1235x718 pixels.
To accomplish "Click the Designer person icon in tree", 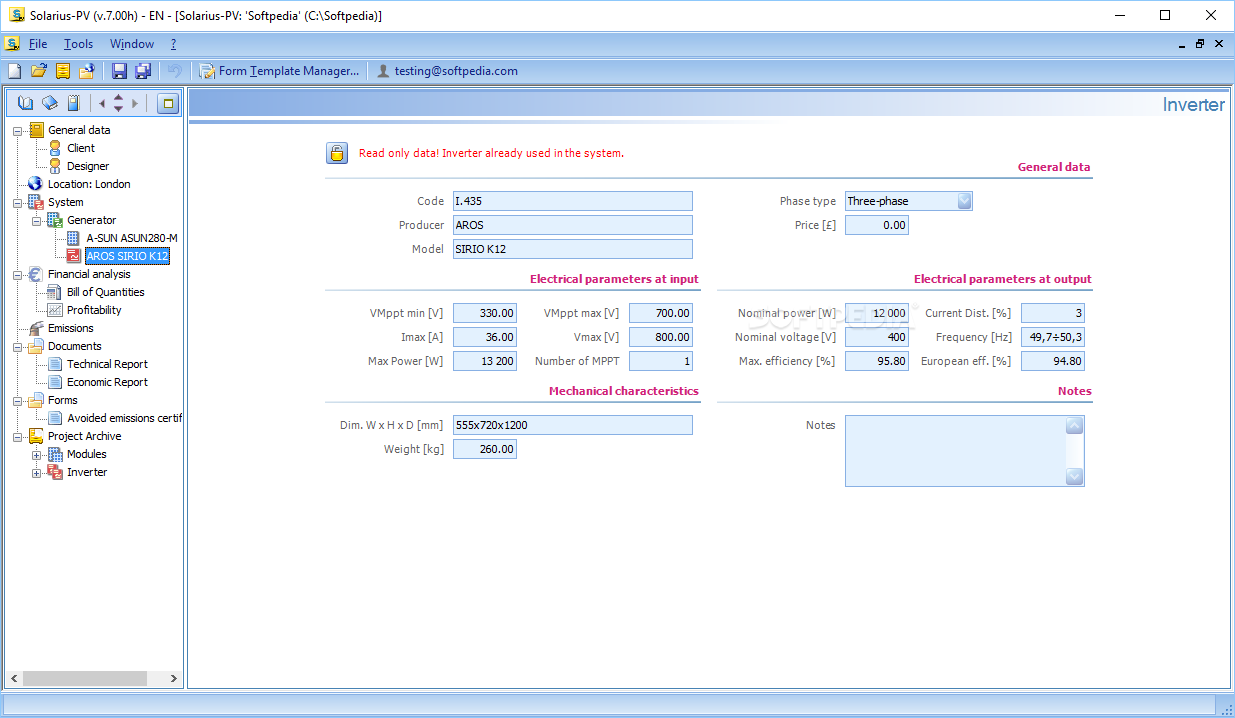I will (55, 166).
